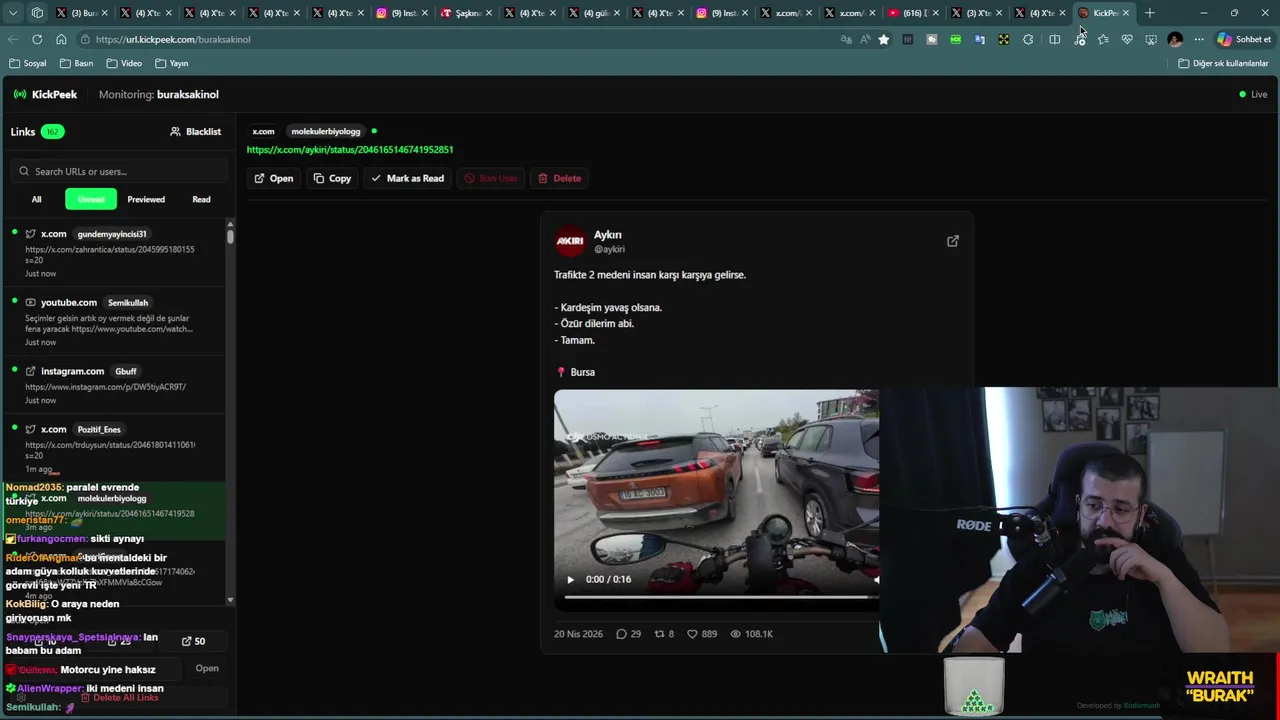This screenshot has width=1280, height=720.
Task: Click the browser home icon
Action: pos(61,39)
